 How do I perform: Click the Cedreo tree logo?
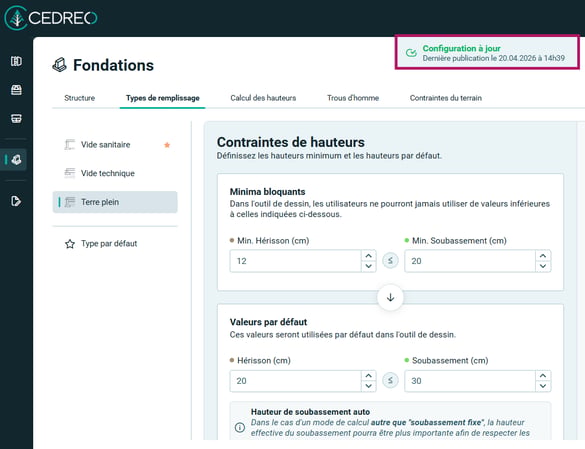(x=16, y=18)
